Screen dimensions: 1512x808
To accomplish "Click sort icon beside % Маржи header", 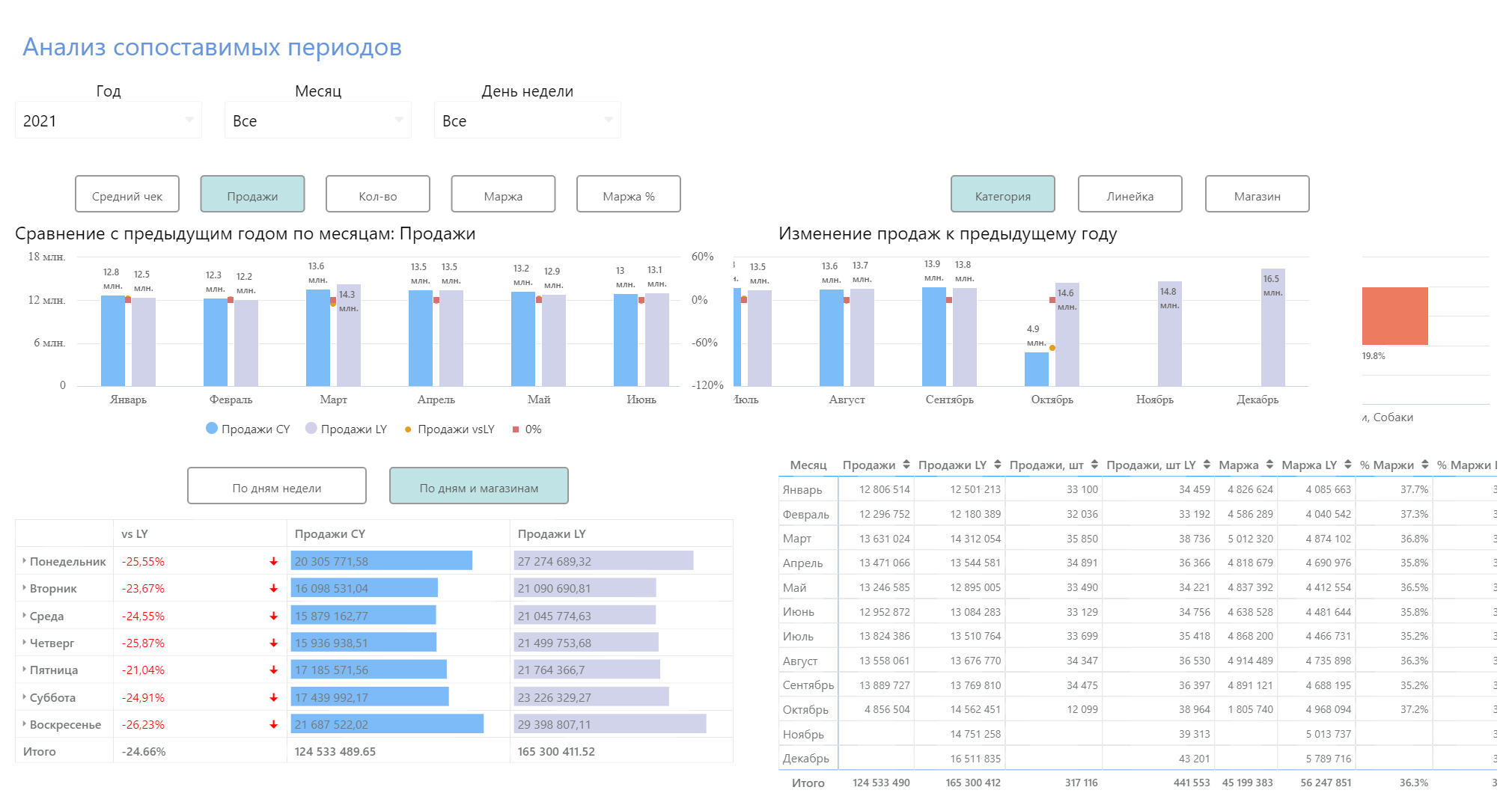I will click(x=1425, y=465).
